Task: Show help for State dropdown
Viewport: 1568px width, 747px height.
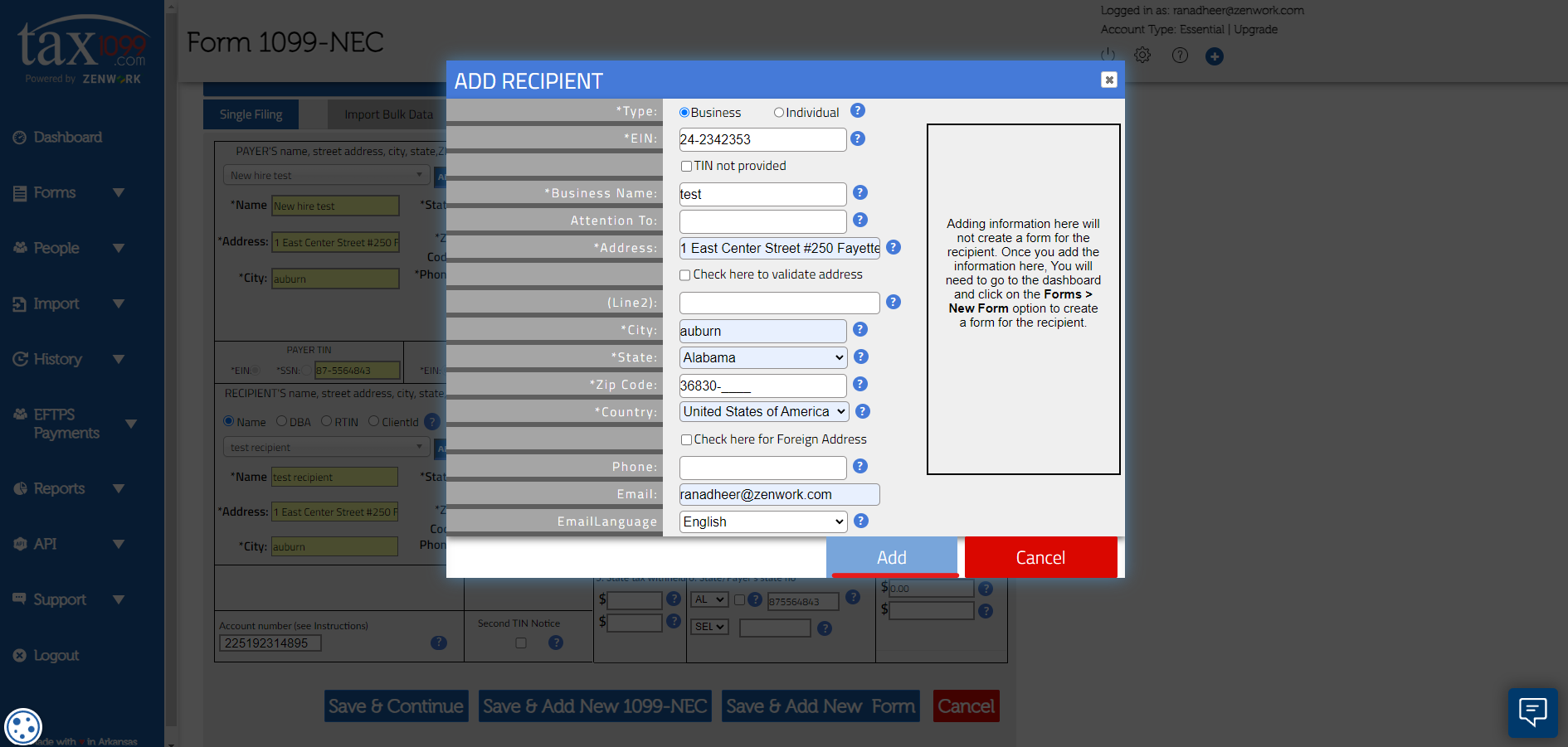Action: pyautogui.click(x=861, y=357)
